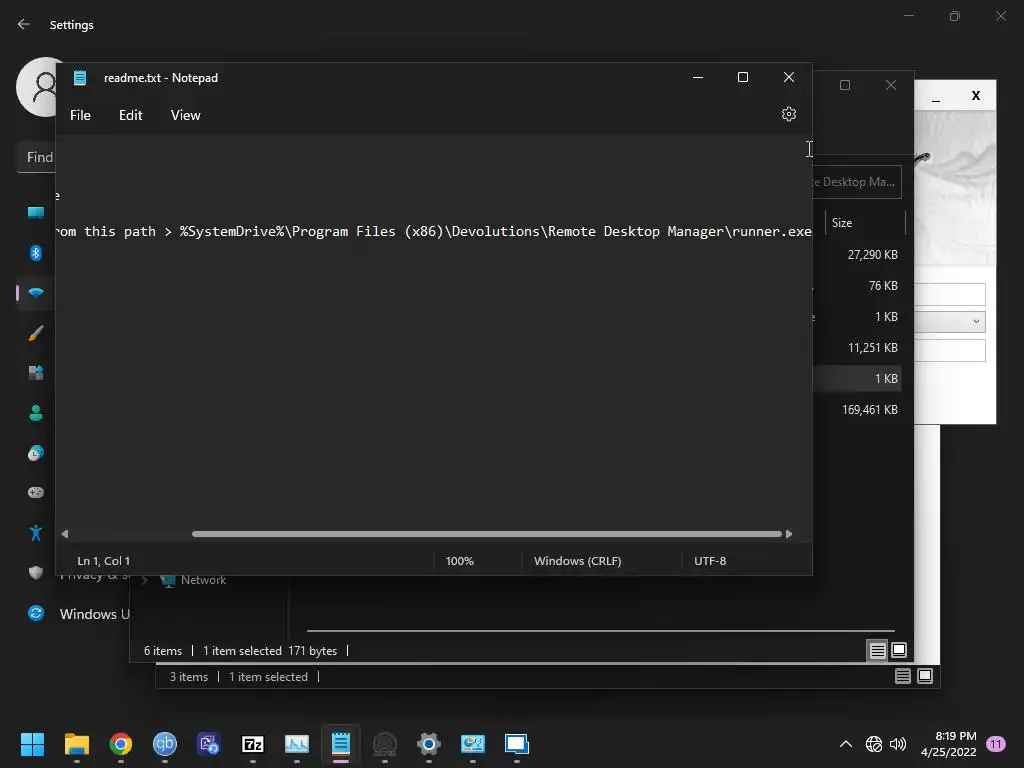This screenshot has height=768, width=1024.
Task: Click UTF-8 encoding indicator in status bar
Action: click(710, 561)
